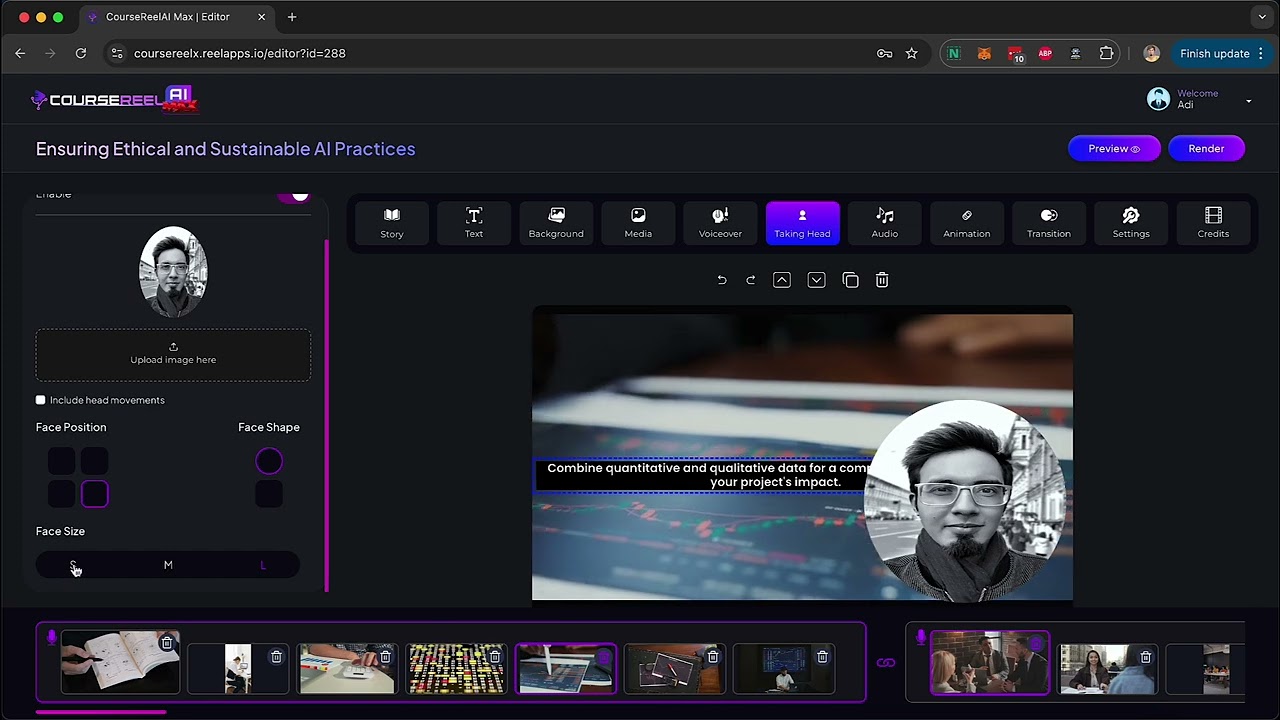Delete the tablet on wooden desk slide
The image size is (1280, 720).
(x=713, y=657)
